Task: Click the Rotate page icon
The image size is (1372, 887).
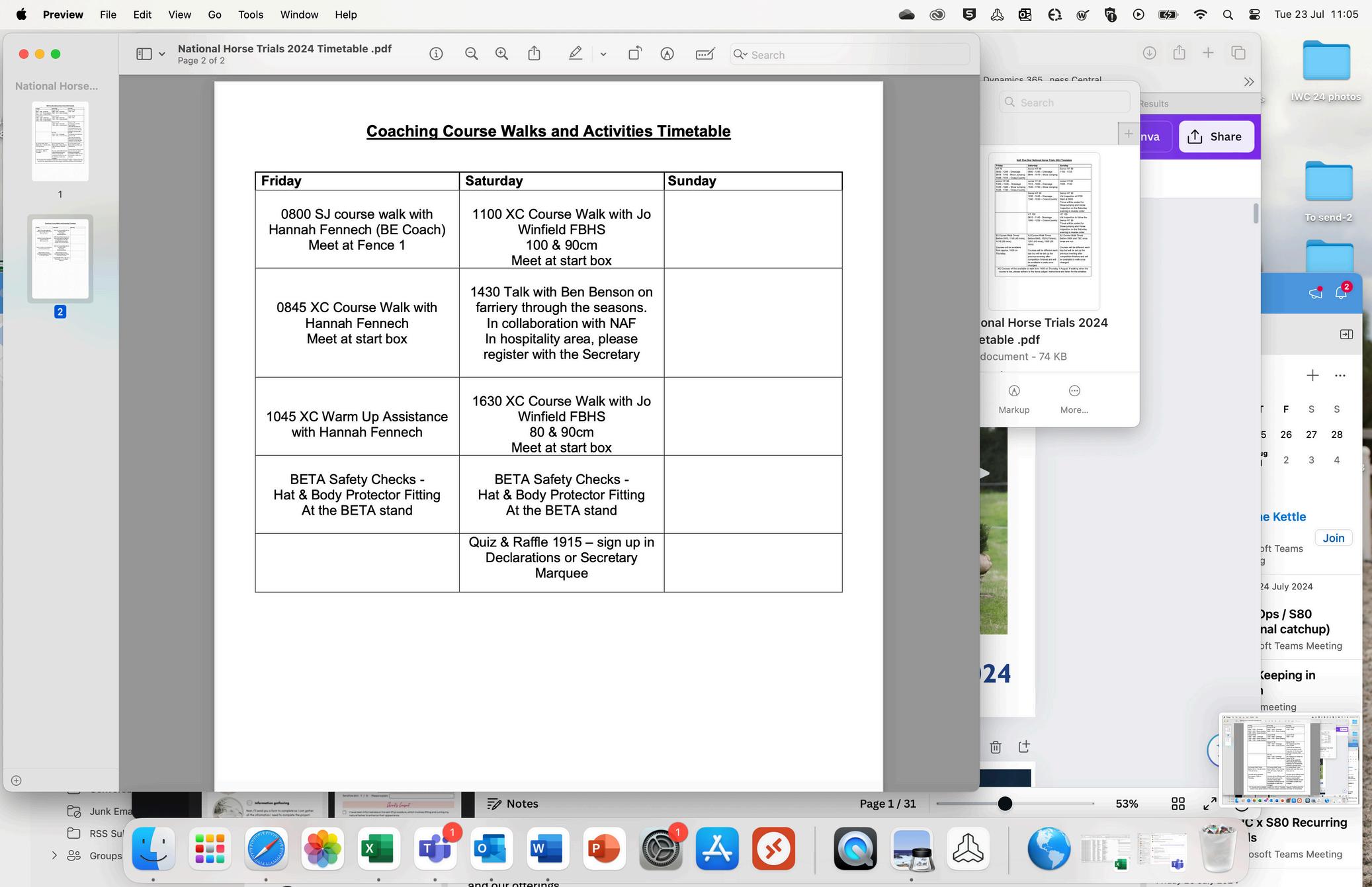Action: 634,54
